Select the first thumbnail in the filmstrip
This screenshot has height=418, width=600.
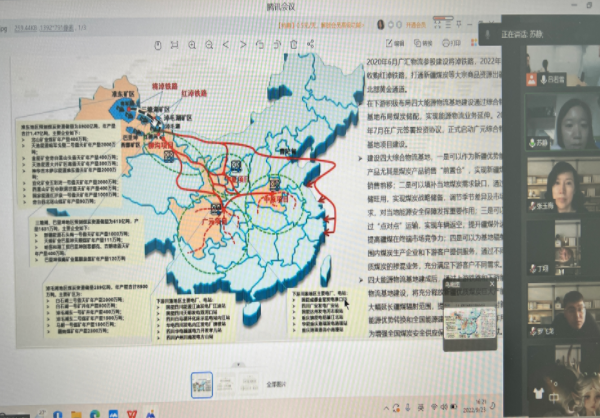(x=202, y=385)
